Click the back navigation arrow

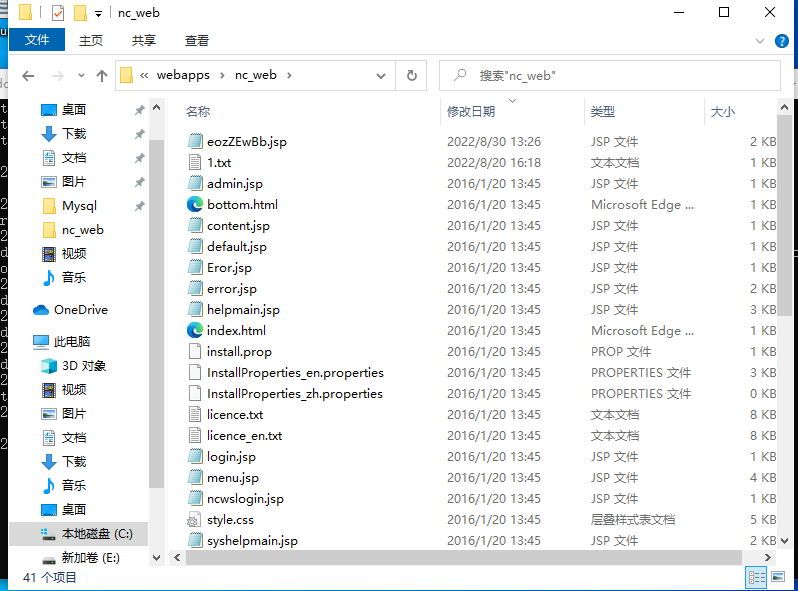click(x=28, y=76)
